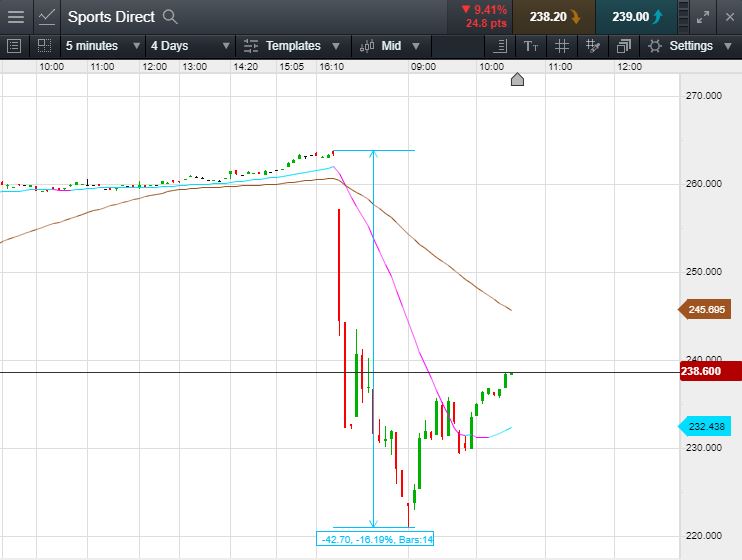Open the hamburger main menu
Viewport: 742px width, 560px height.
click(16, 17)
